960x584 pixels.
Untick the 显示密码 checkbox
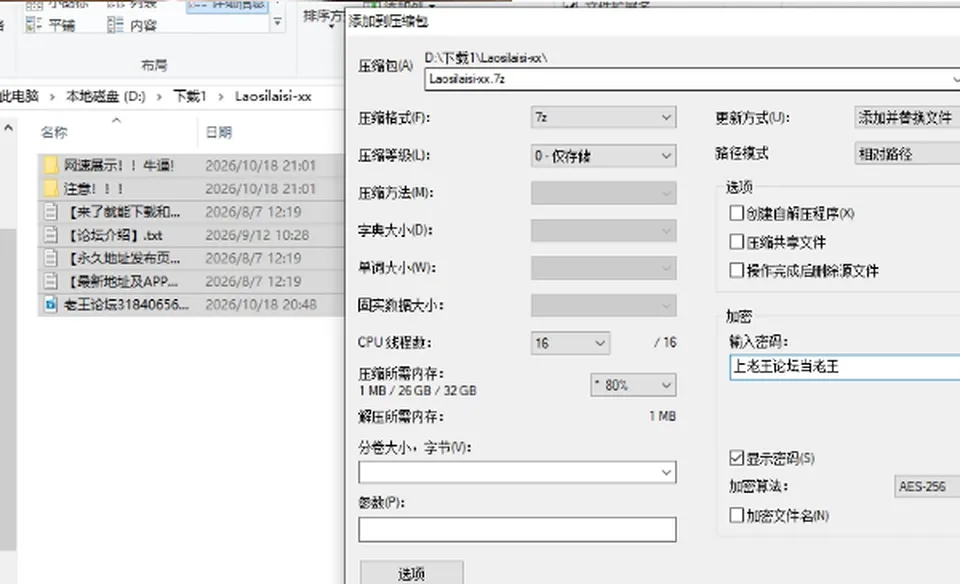(x=737, y=458)
